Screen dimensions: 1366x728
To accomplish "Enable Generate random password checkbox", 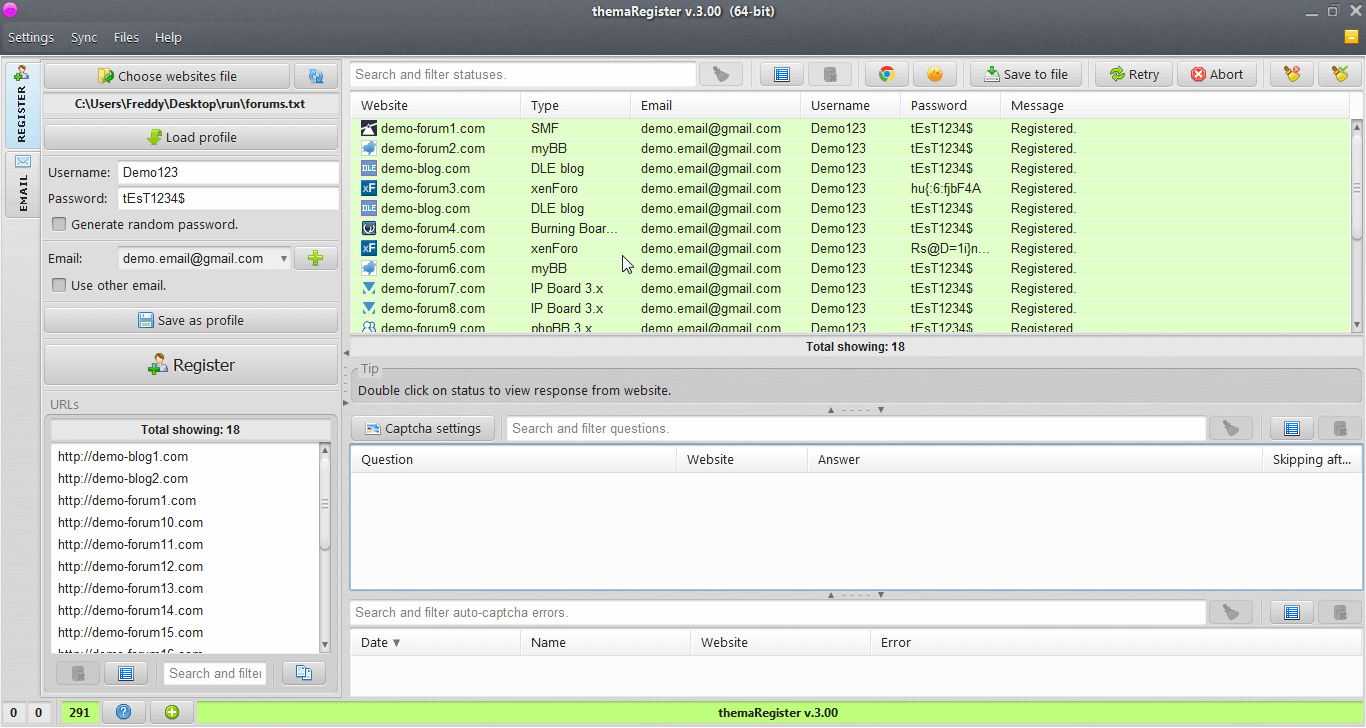I will 59,224.
